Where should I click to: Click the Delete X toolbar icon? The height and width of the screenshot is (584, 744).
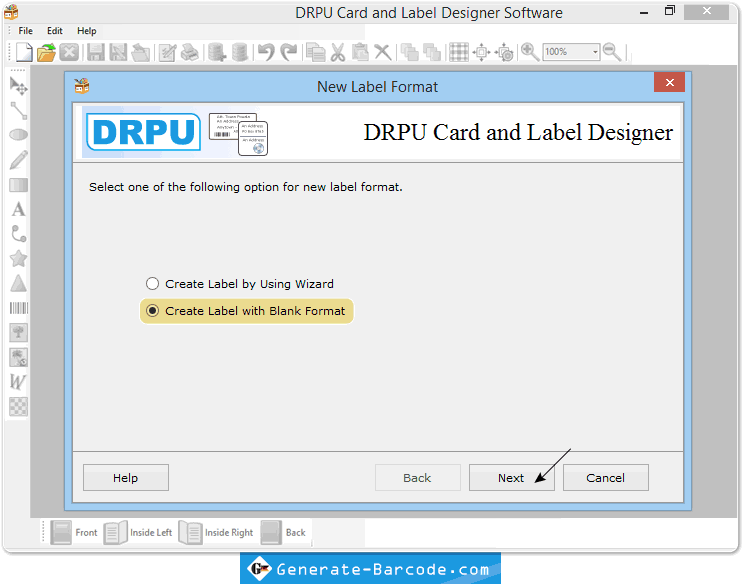(x=382, y=52)
